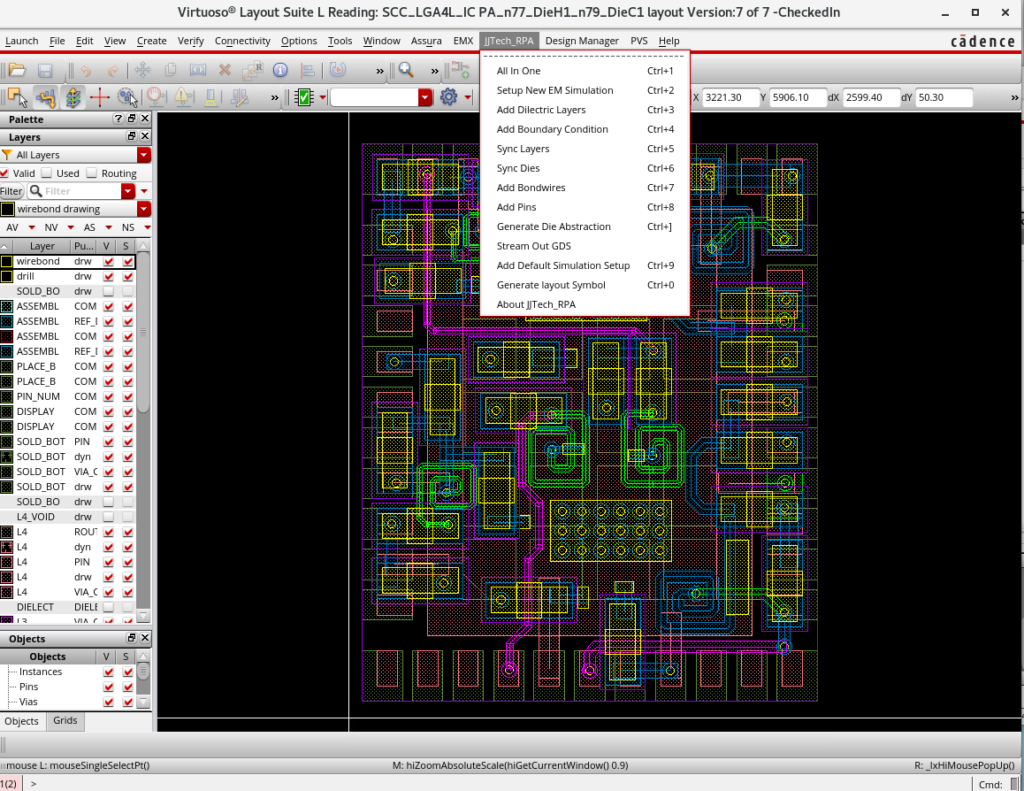
Task: Enable the Routing layers checkbox
Action: pyautogui.click(x=91, y=173)
